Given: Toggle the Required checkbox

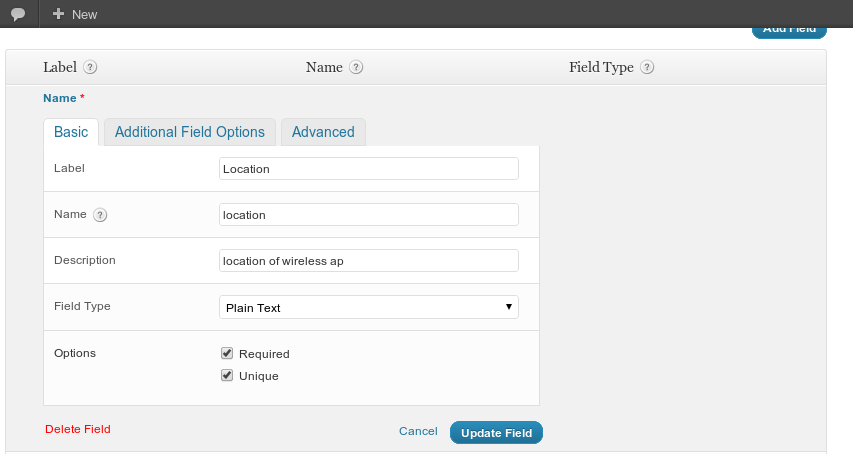Looking at the screenshot, I should coord(227,354).
